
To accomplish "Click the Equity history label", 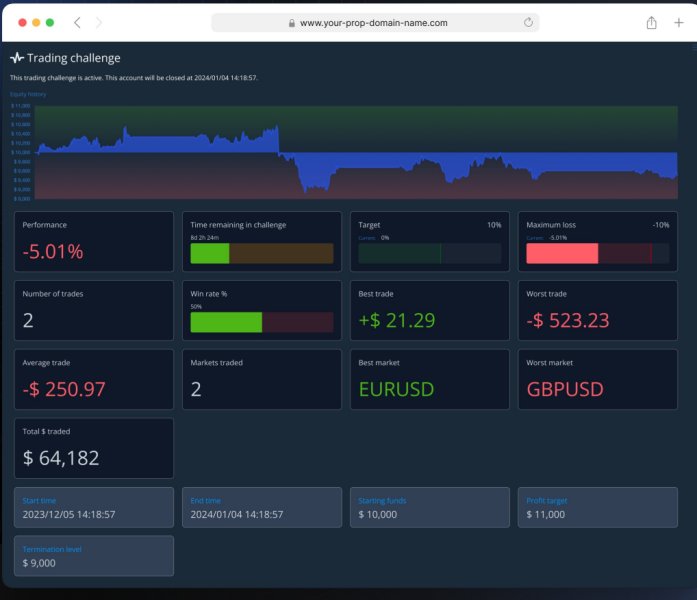I will click(28, 94).
